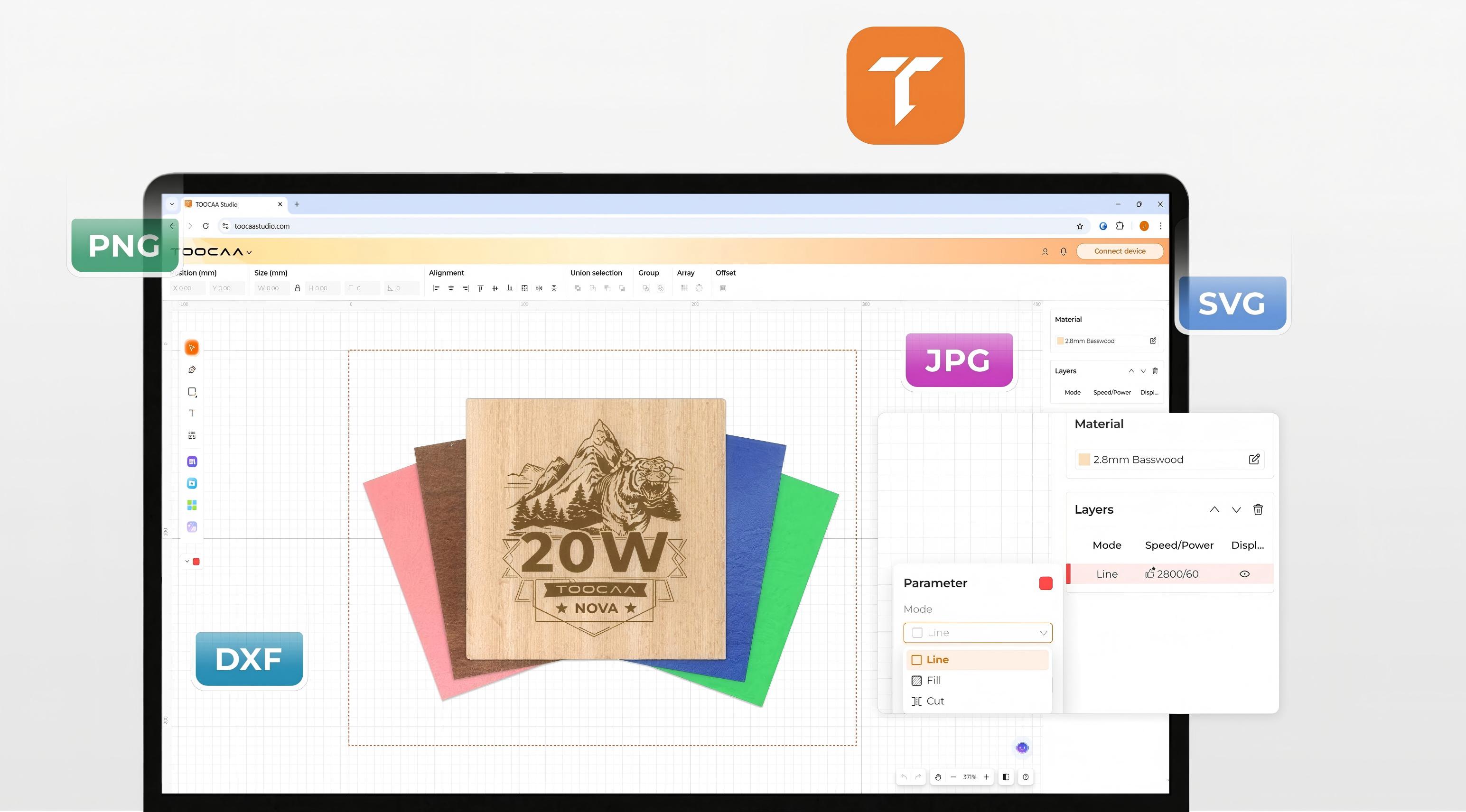Redo the last undone action

click(x=918, y=777)
